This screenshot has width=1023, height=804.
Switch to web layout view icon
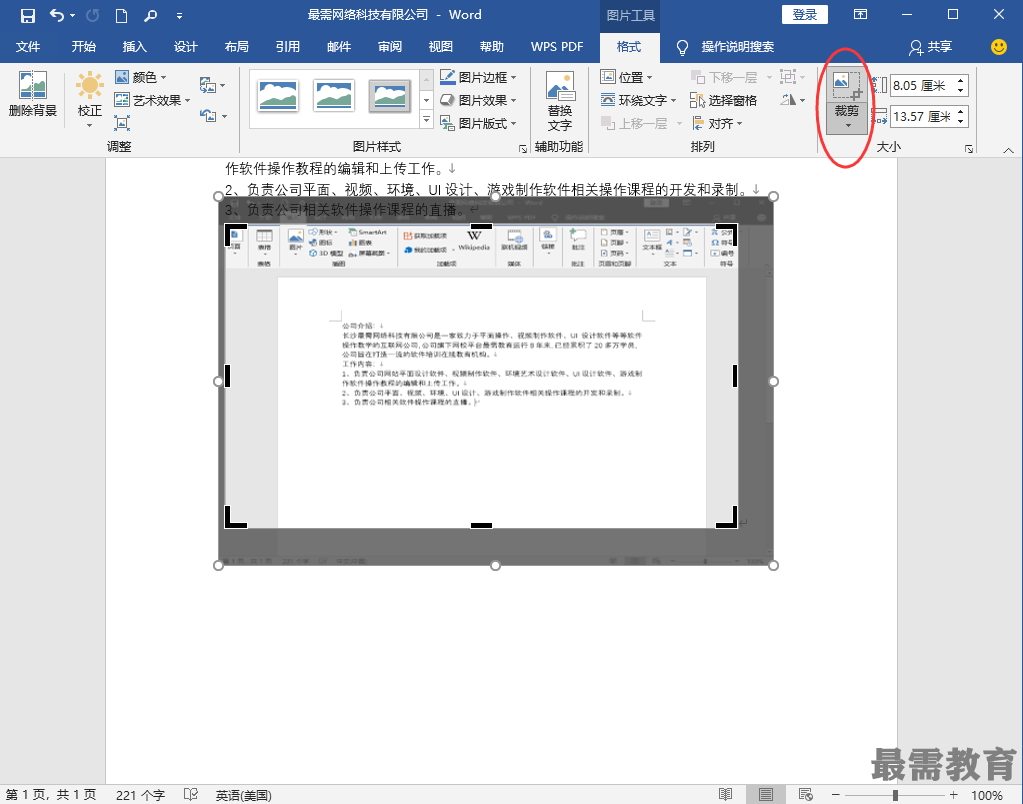[806, 794]
